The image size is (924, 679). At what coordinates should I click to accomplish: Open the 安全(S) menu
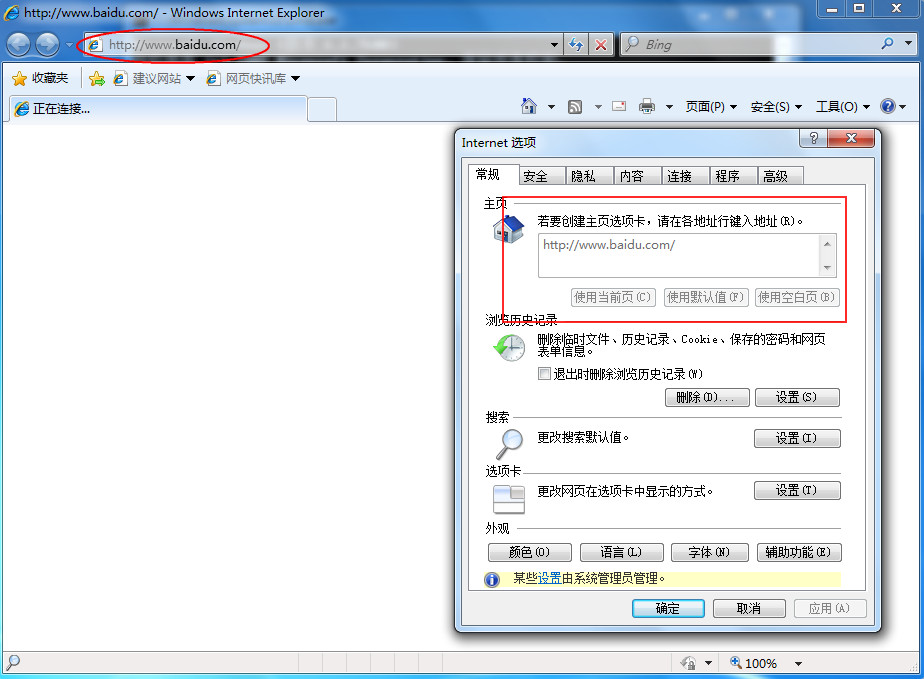(x=776, y=107)
